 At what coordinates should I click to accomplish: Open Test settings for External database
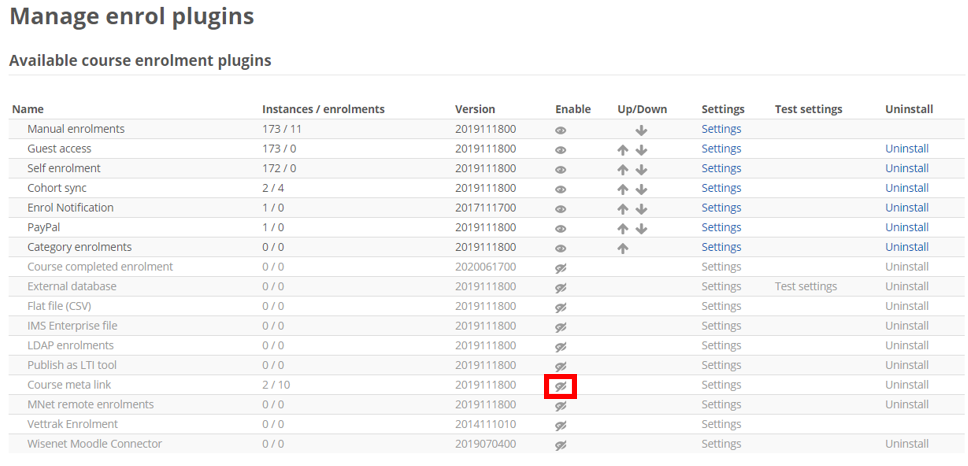click(x=806, y=286)
